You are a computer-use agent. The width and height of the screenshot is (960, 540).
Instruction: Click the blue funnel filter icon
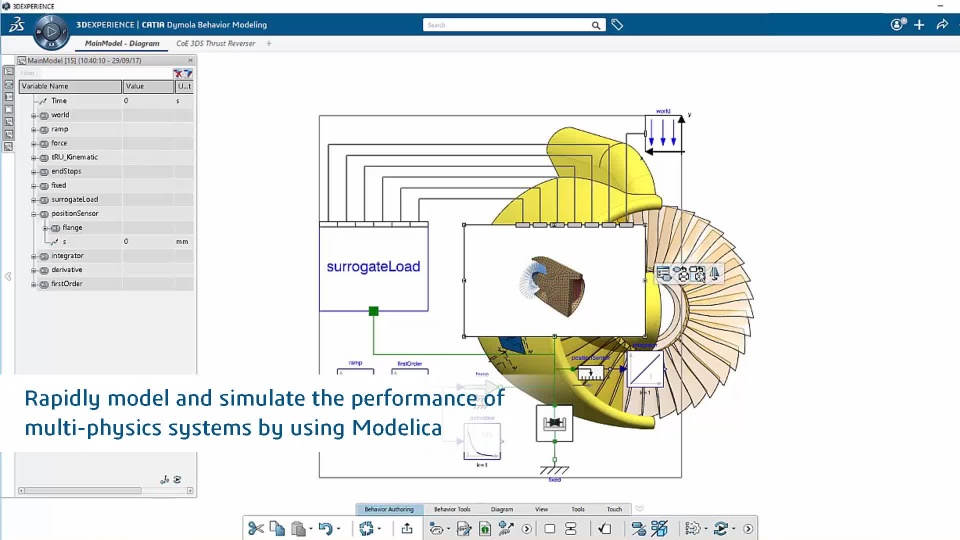188,73
